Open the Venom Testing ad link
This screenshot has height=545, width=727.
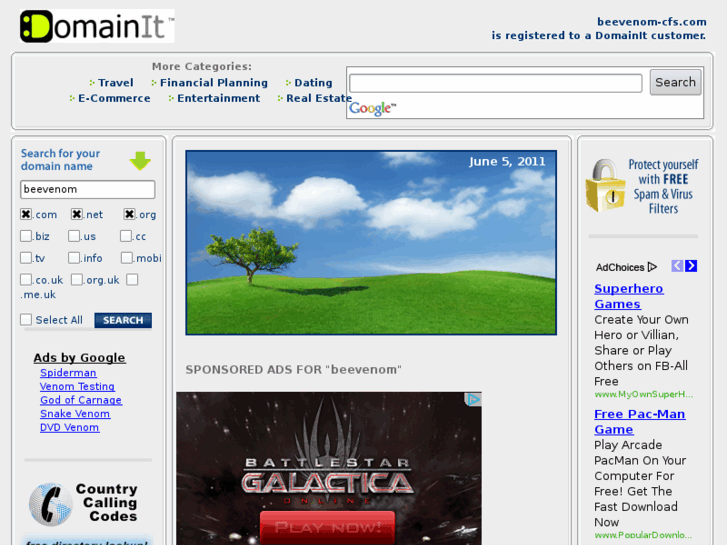(x=77, y=386)
